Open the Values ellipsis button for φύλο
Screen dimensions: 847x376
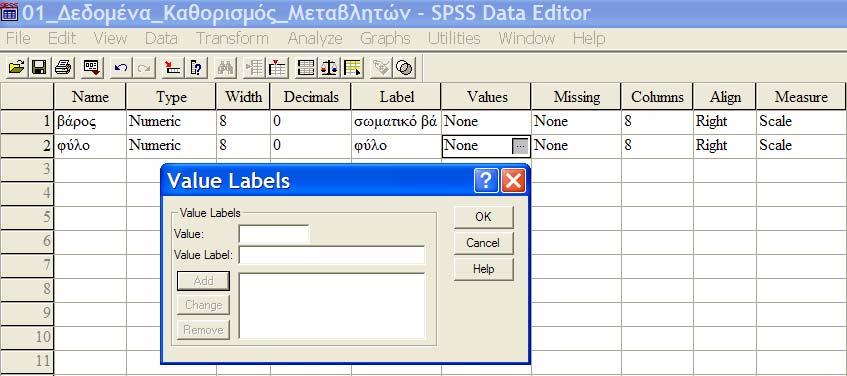pyautogui.click(x=520, y=146)
